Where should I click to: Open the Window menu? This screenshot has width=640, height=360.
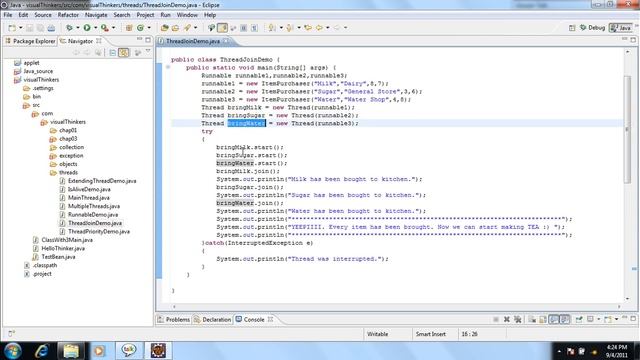pyautogui.click(x=187, y=15)
